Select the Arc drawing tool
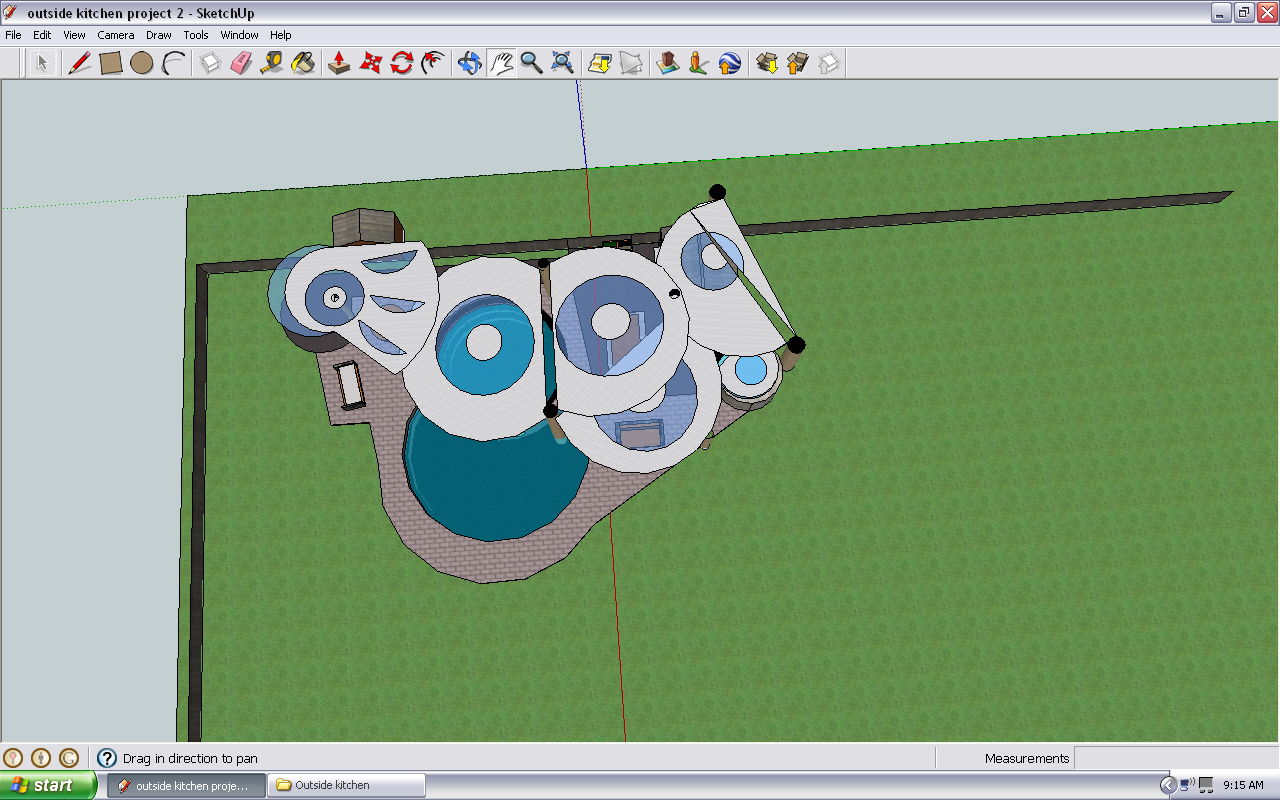 pos(174,63)
